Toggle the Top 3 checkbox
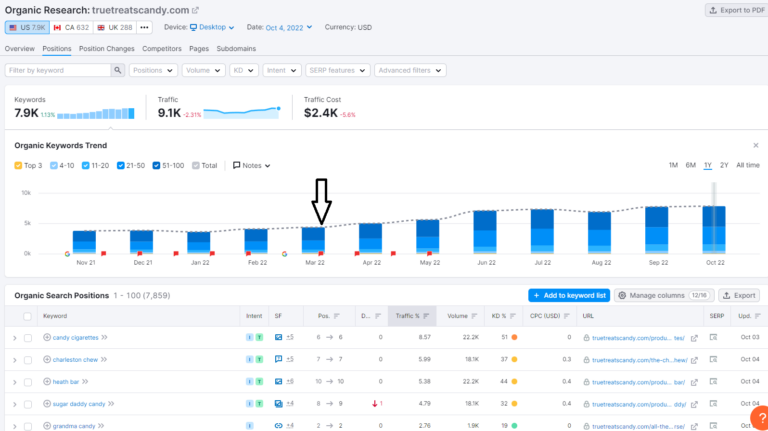This screenshot has width=768, height=431. tap(18, 166)
